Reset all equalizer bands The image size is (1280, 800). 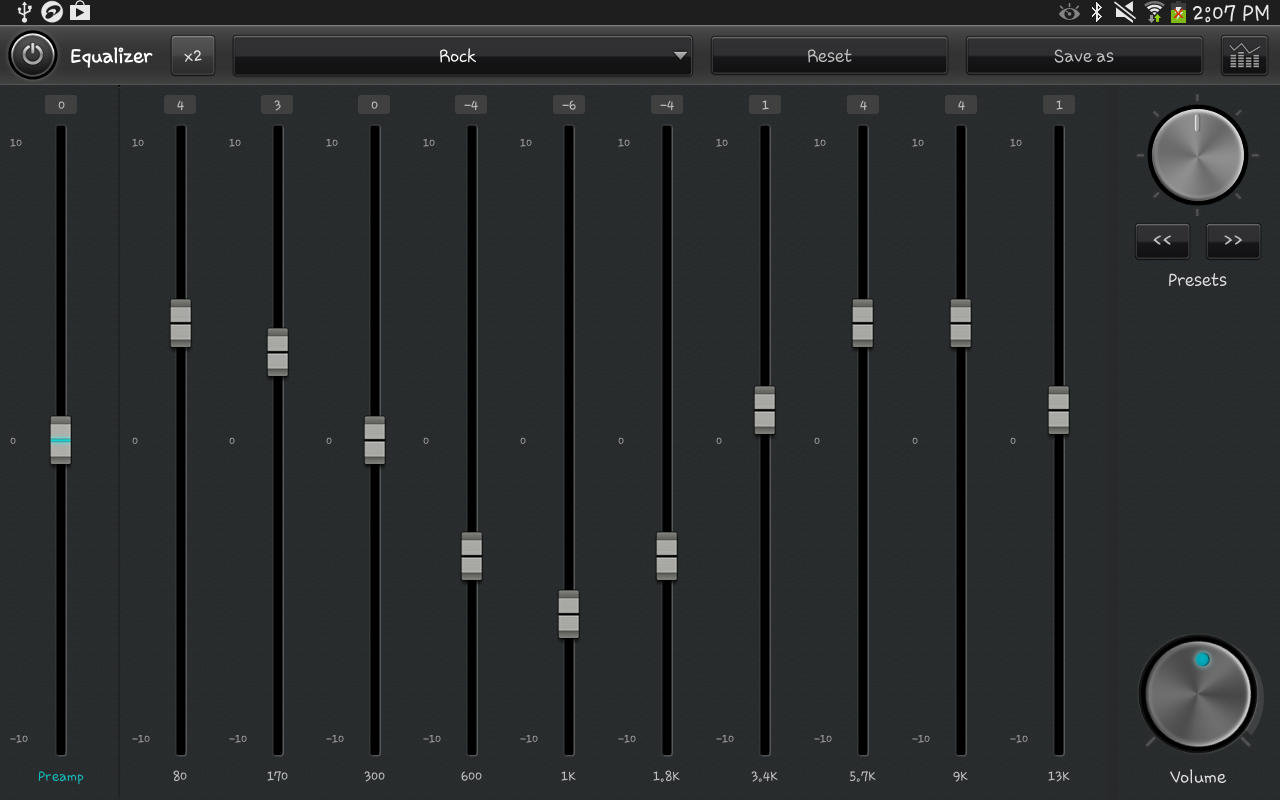[829, 56]
